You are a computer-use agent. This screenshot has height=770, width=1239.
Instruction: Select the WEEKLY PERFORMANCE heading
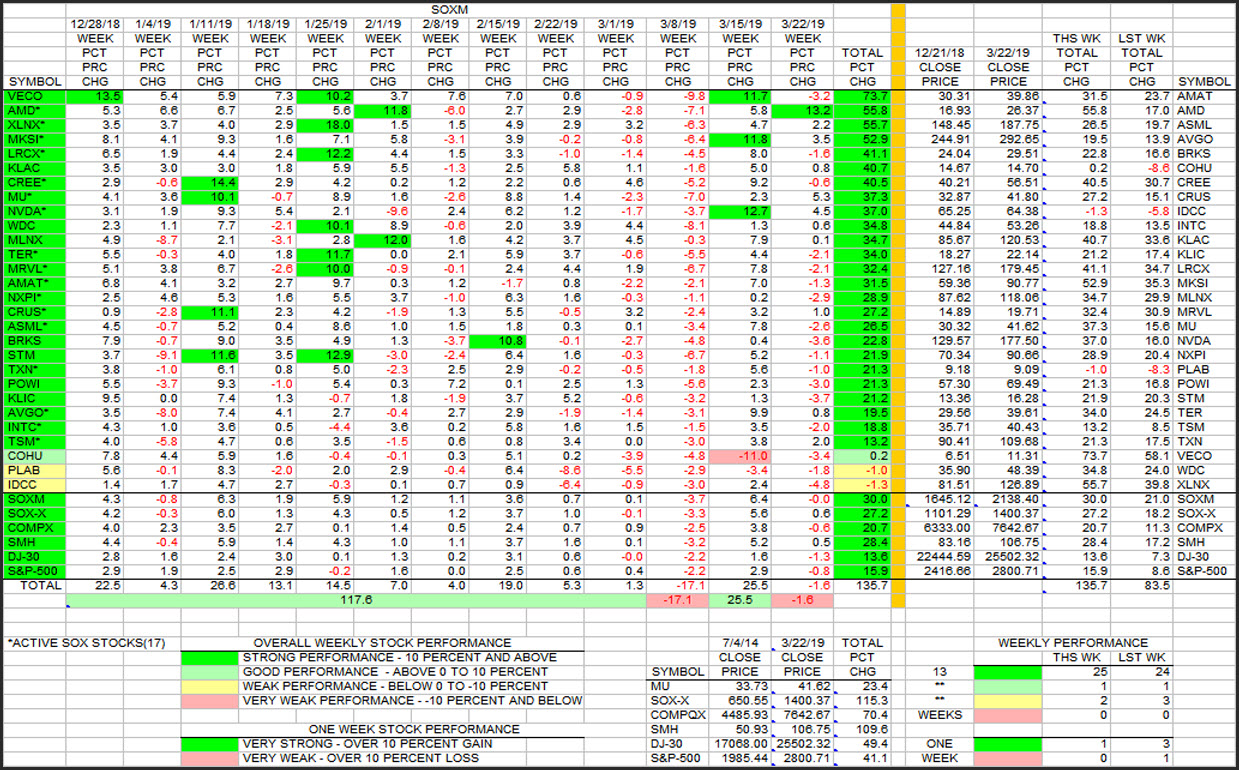(x=1073, y=643)
